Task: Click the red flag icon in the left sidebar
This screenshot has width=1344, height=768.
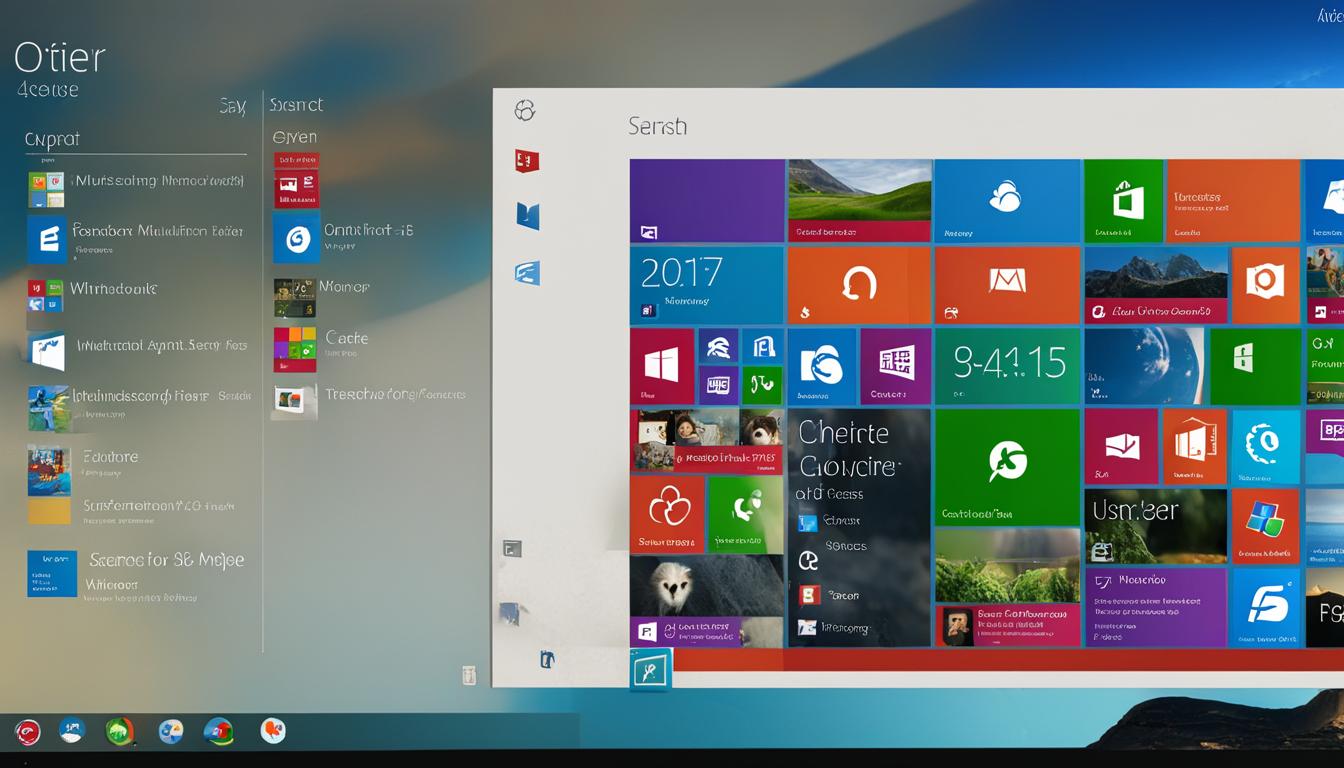Action: coord(525,160)
